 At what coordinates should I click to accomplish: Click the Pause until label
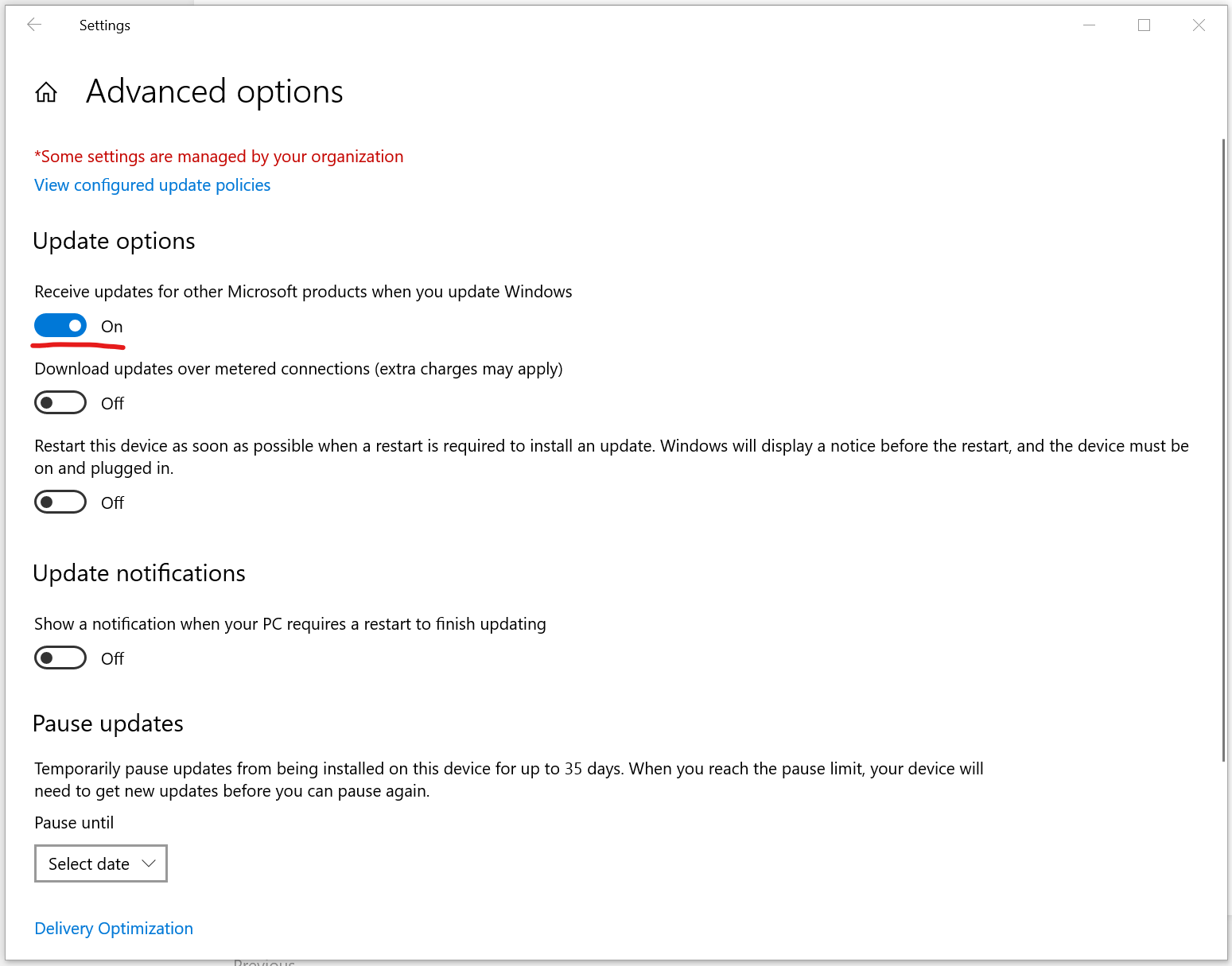point(74,823)
